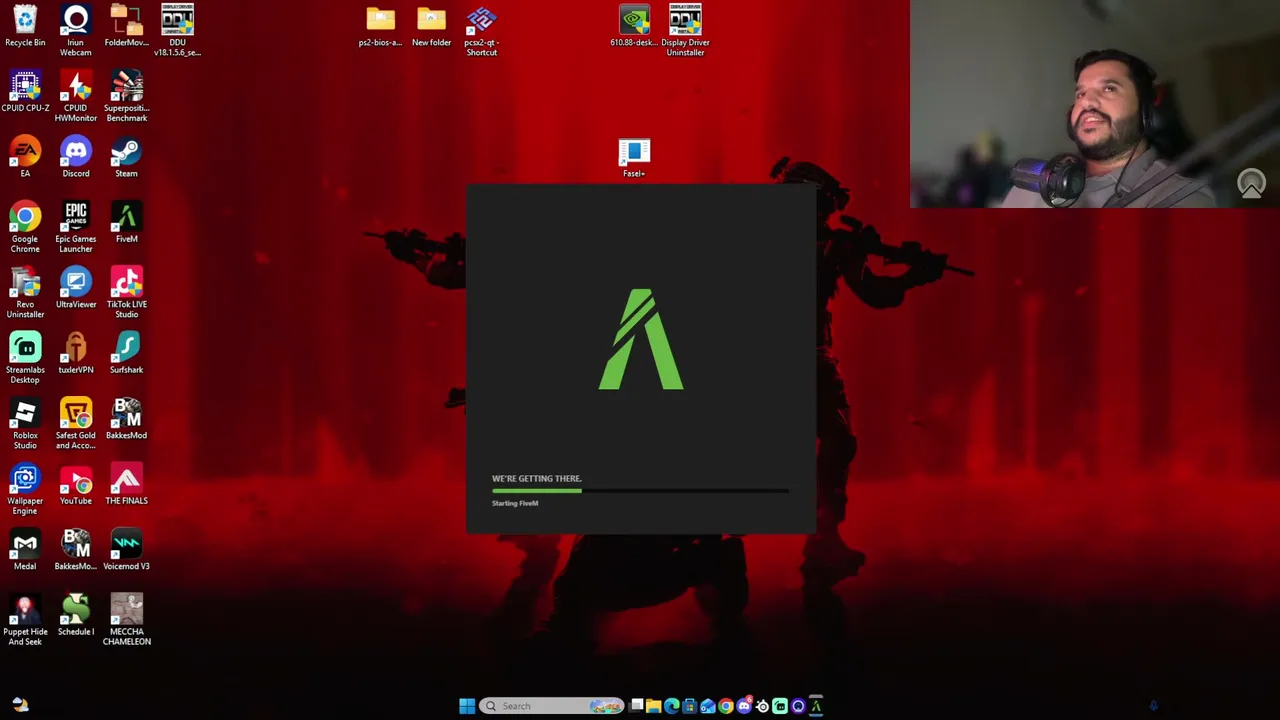The height and width of the screenshot is (720, 1280).
Task: Select the 'Safest Gold and Acco...' desktop shortcut
Action: [x=76, y=424]
